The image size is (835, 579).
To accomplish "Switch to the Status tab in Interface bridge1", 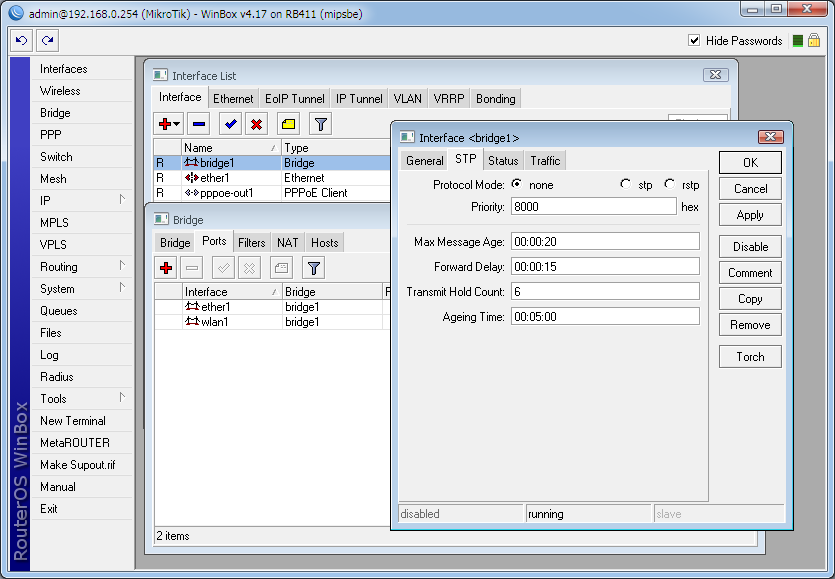I will pos(503,161).
